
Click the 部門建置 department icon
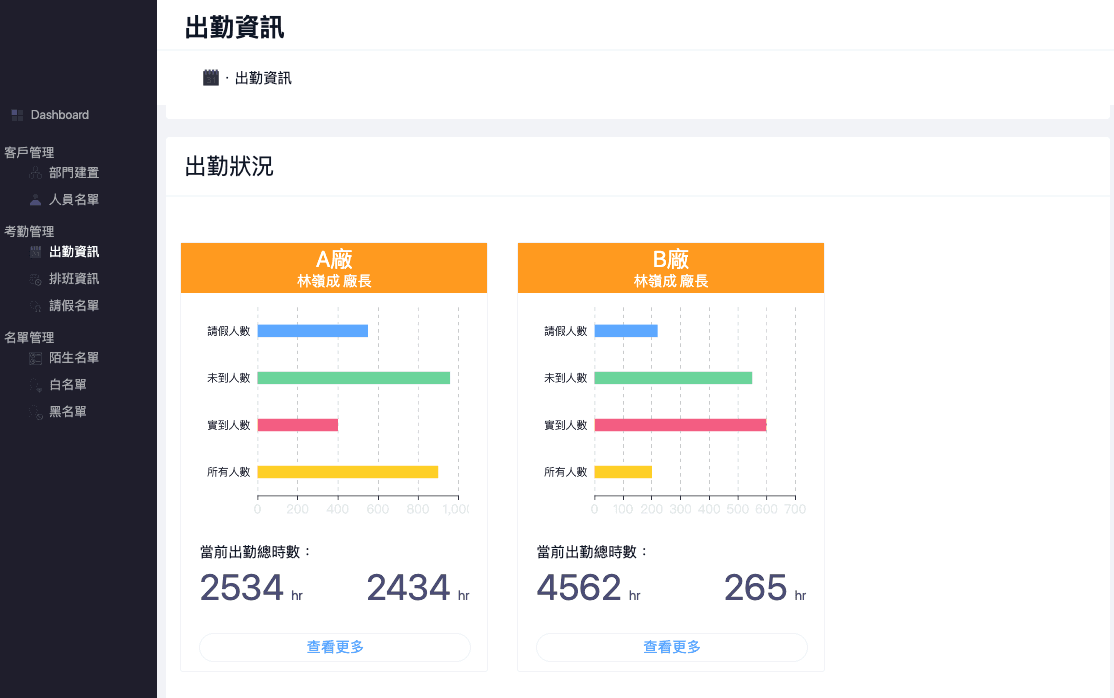point(36,173)
